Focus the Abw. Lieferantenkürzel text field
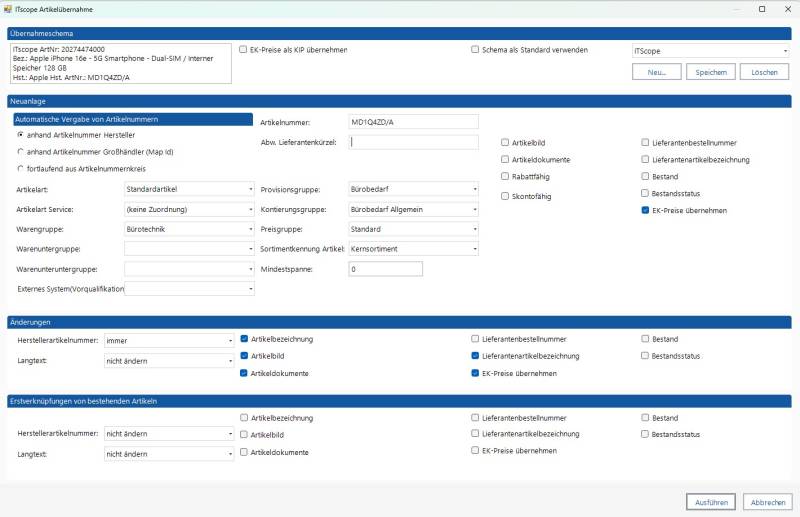The image size is (800, 517). [414, 142]
